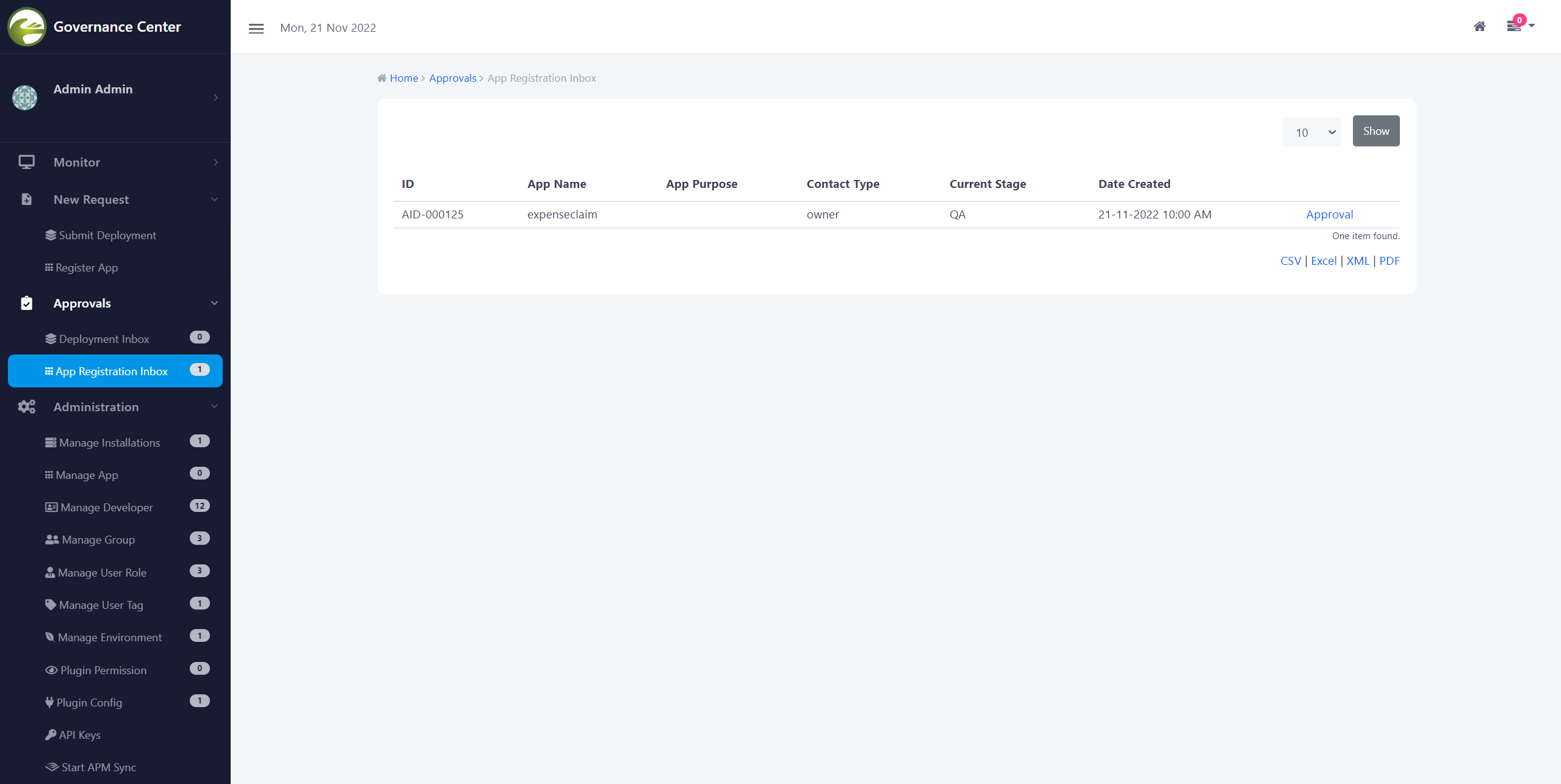
Task: Click the Administration gears icon
Action: pos(26,407)
